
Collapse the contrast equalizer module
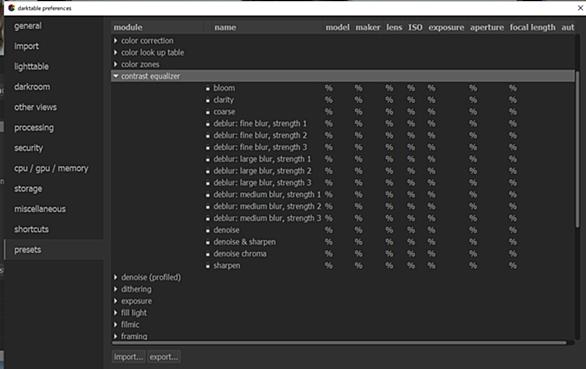[116, 76]
